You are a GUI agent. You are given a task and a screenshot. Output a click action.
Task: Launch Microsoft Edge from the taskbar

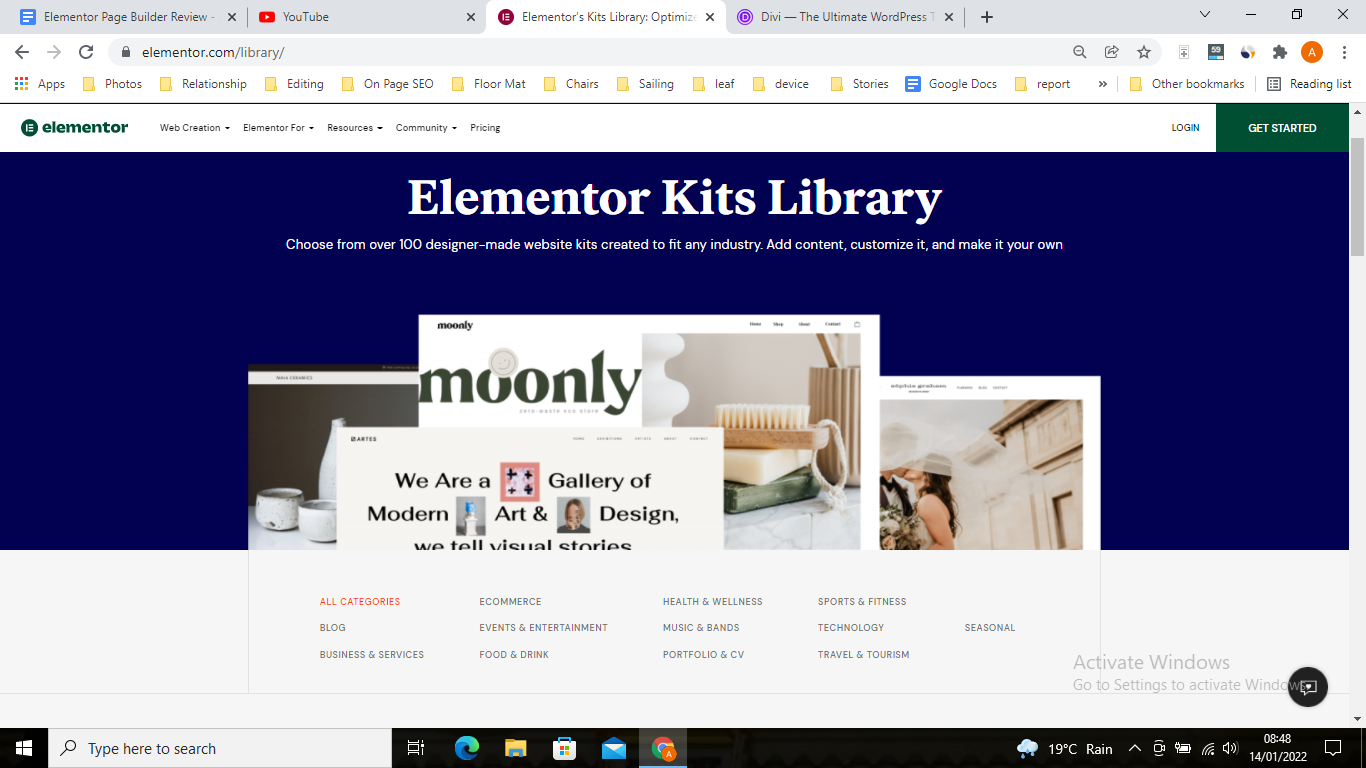click(466, 748)
